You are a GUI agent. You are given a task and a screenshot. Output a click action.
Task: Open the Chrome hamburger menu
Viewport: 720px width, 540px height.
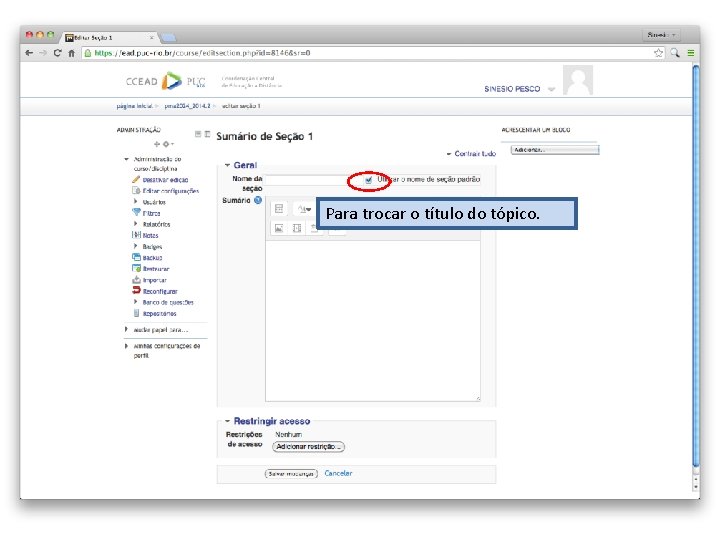[x=691, y=53]
